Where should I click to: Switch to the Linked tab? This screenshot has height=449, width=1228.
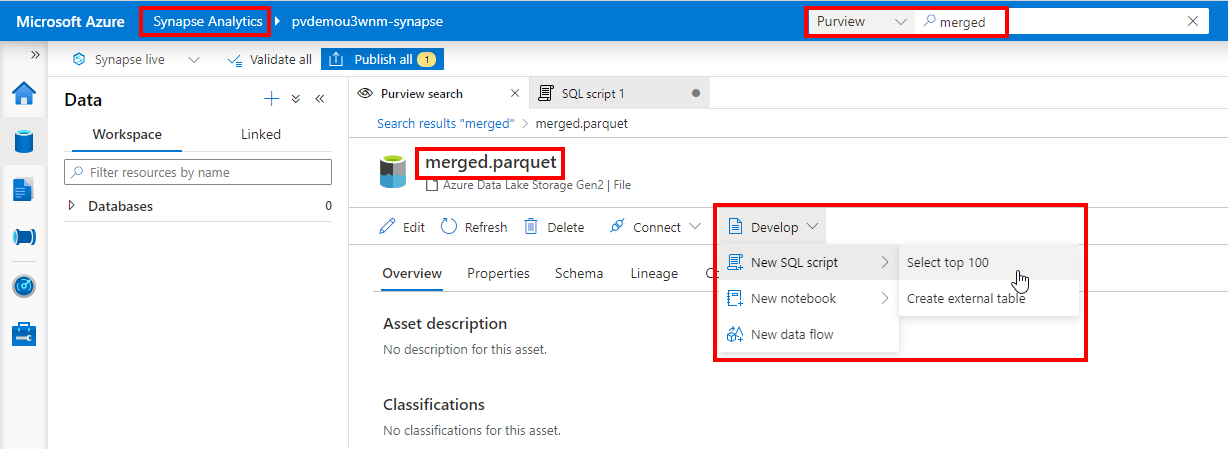261,134
